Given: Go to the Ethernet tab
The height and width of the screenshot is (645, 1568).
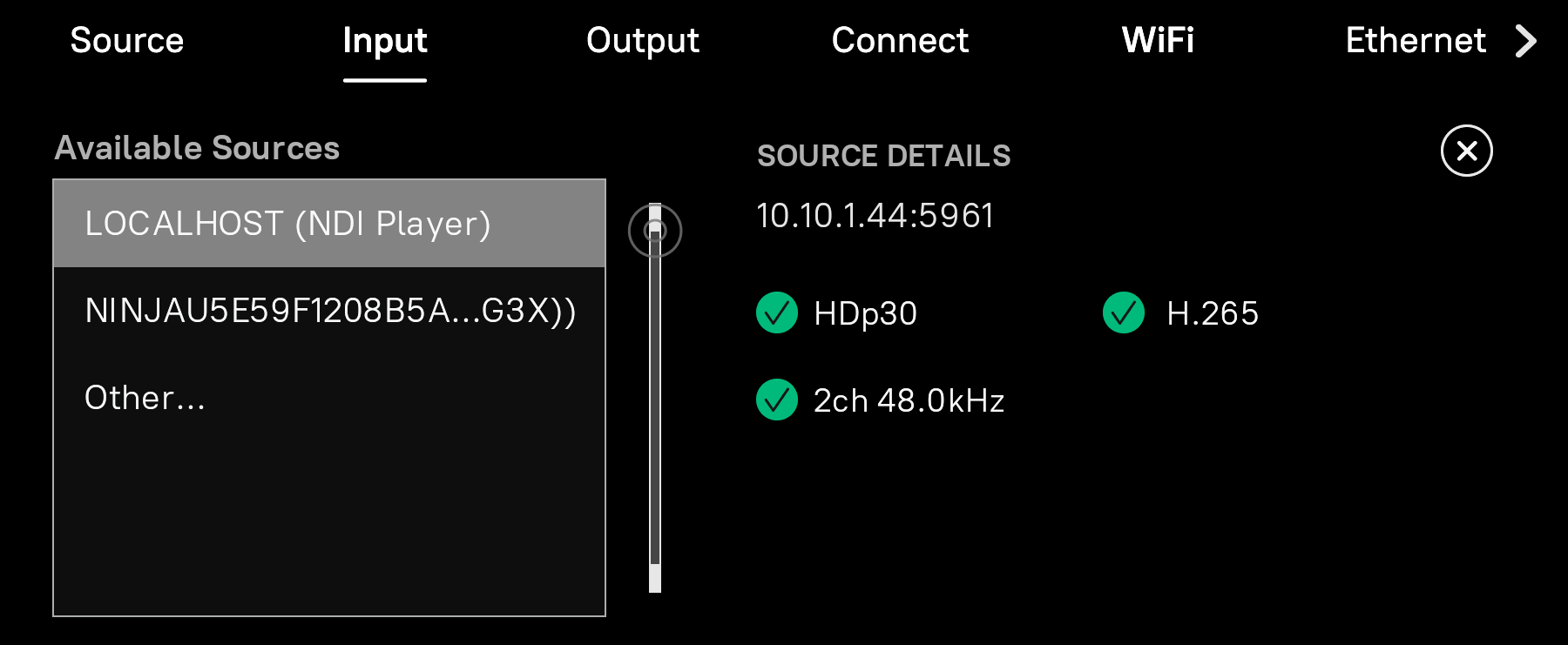Looking at the screenshot, I should click(1415, 40).
